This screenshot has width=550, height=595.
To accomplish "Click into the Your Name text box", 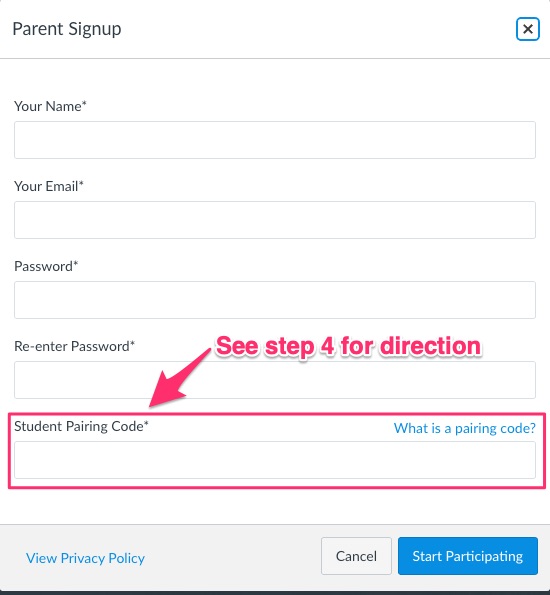I will 275,140.
